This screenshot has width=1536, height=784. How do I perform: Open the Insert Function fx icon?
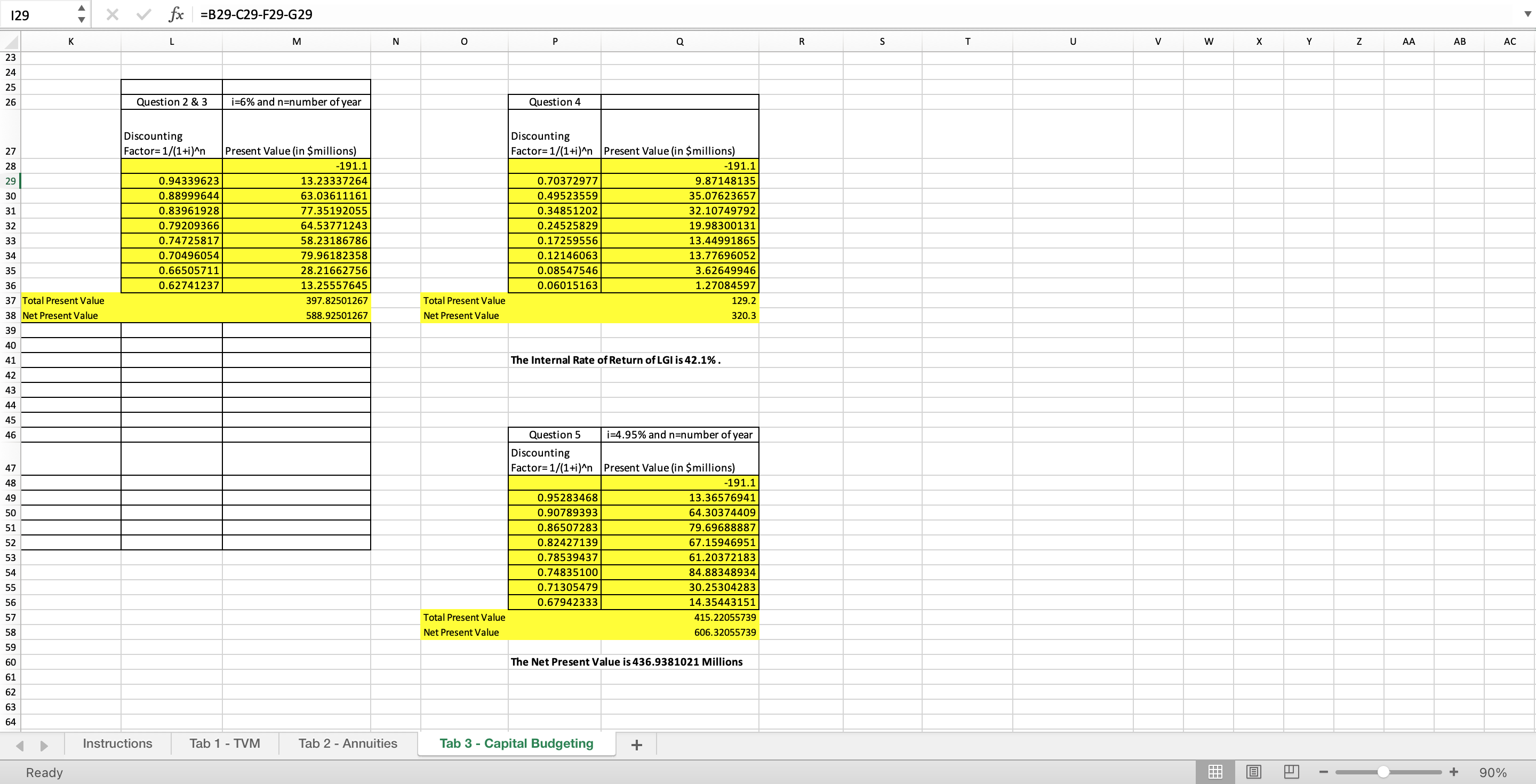click(x=176, y=15)
